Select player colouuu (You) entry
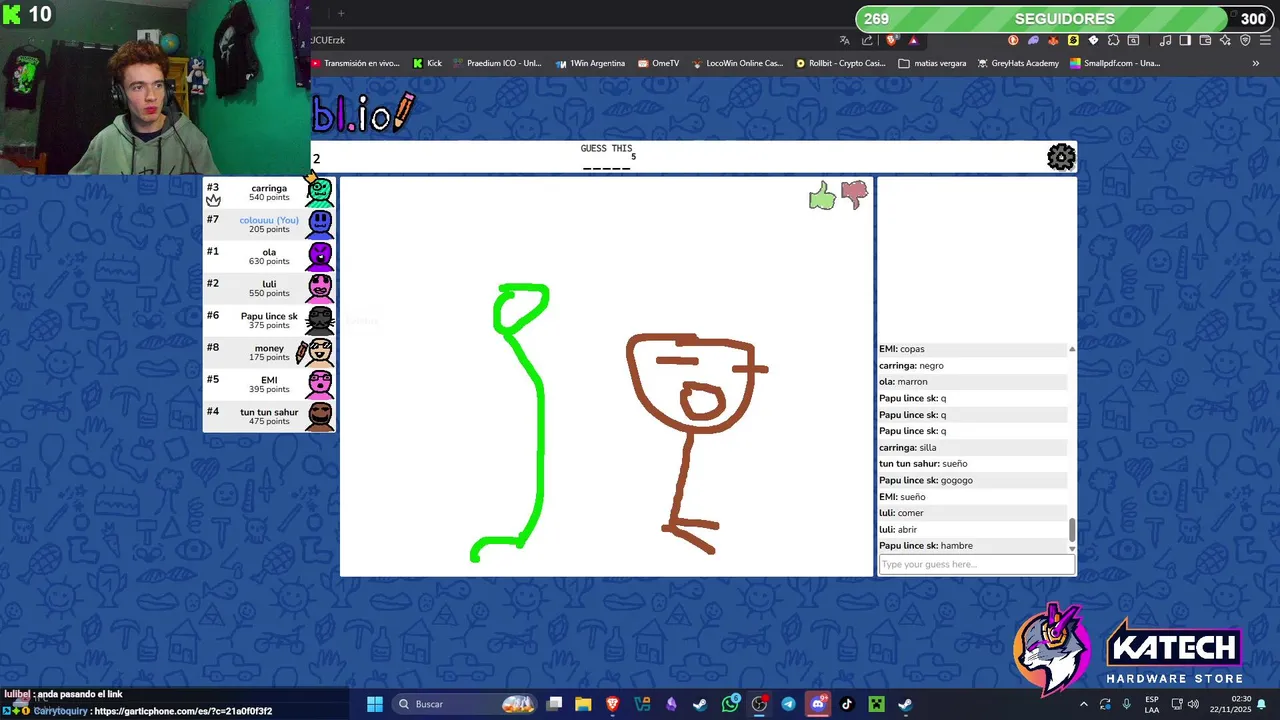The image size is (1280, 720). click(x=269, y=224)
